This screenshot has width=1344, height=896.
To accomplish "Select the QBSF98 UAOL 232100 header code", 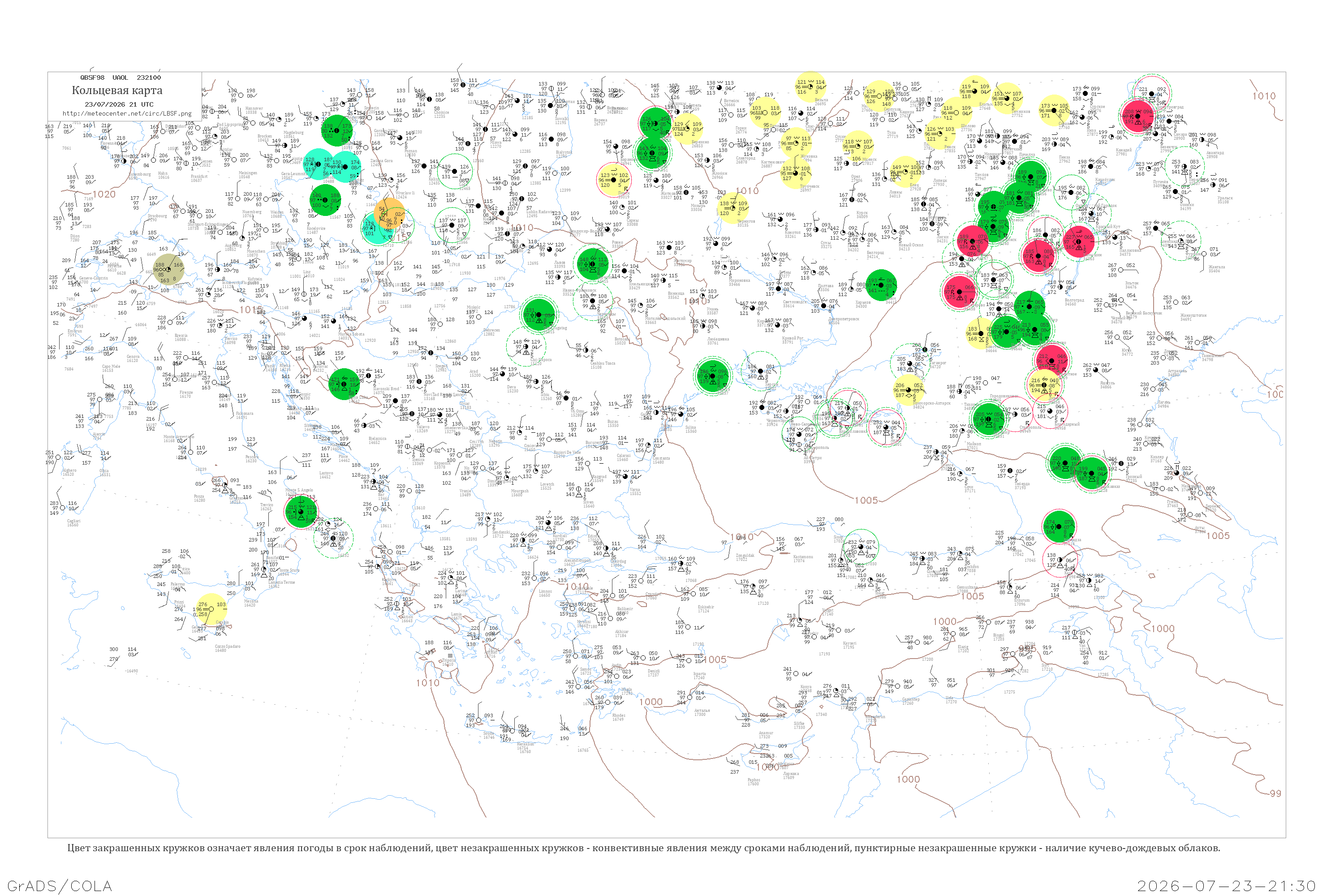I will (x=121, y=78).
